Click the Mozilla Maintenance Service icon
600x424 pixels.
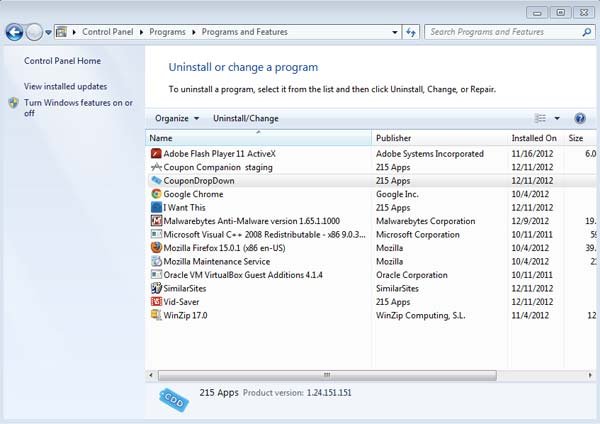(x=156, y=261)
